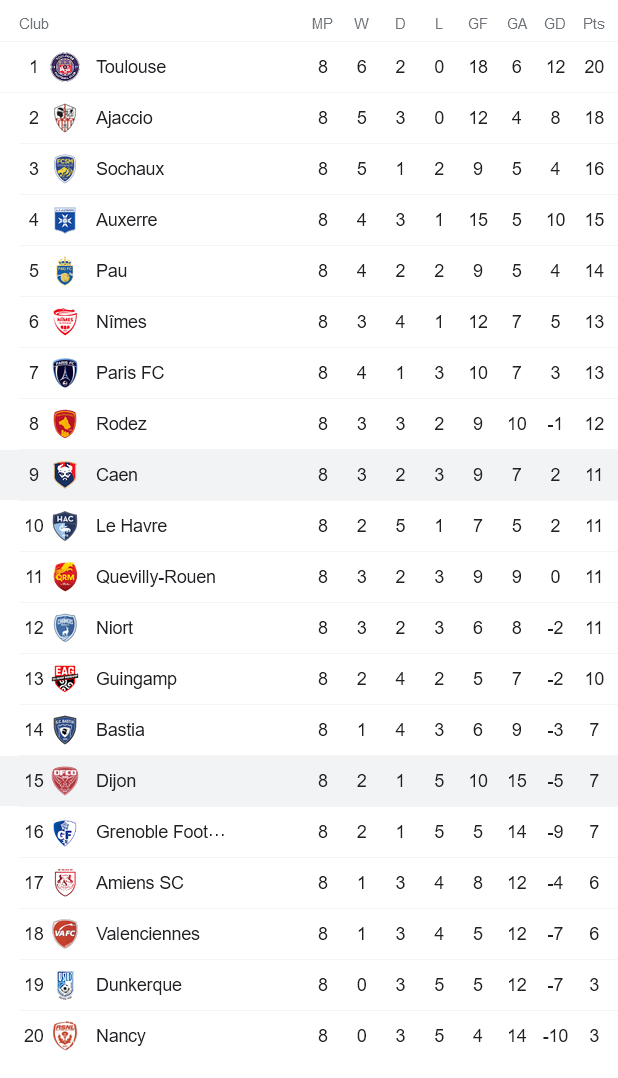Click the Bastia club badge

64,729
